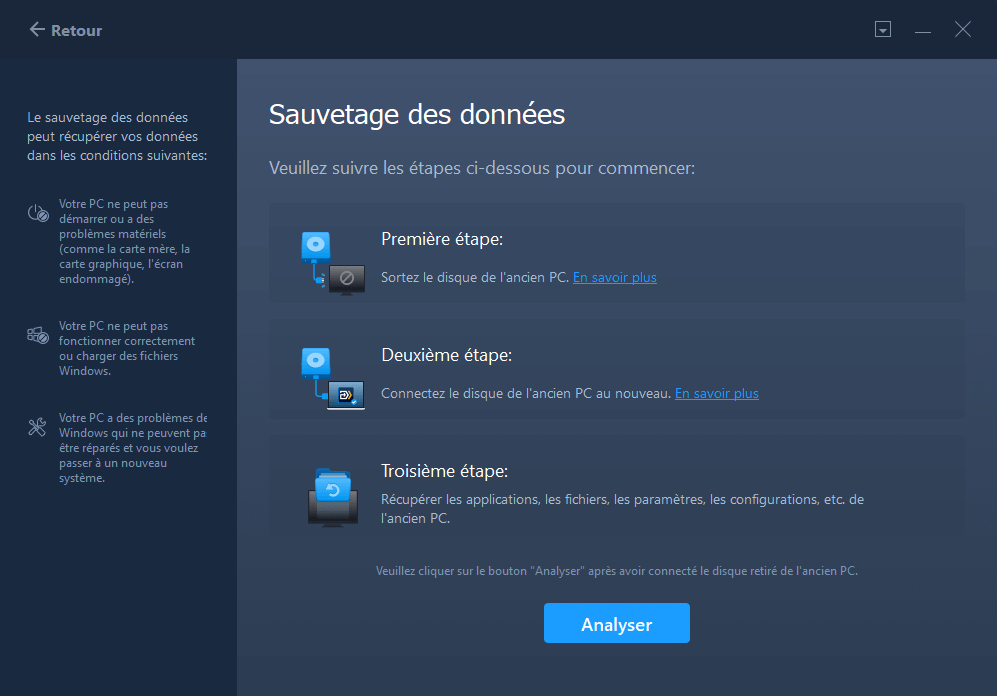The width and height of the screenshot is (997, 696).
Task: Click the Troisième étape recovery folder icon
Action: click(x=332, y=496)
